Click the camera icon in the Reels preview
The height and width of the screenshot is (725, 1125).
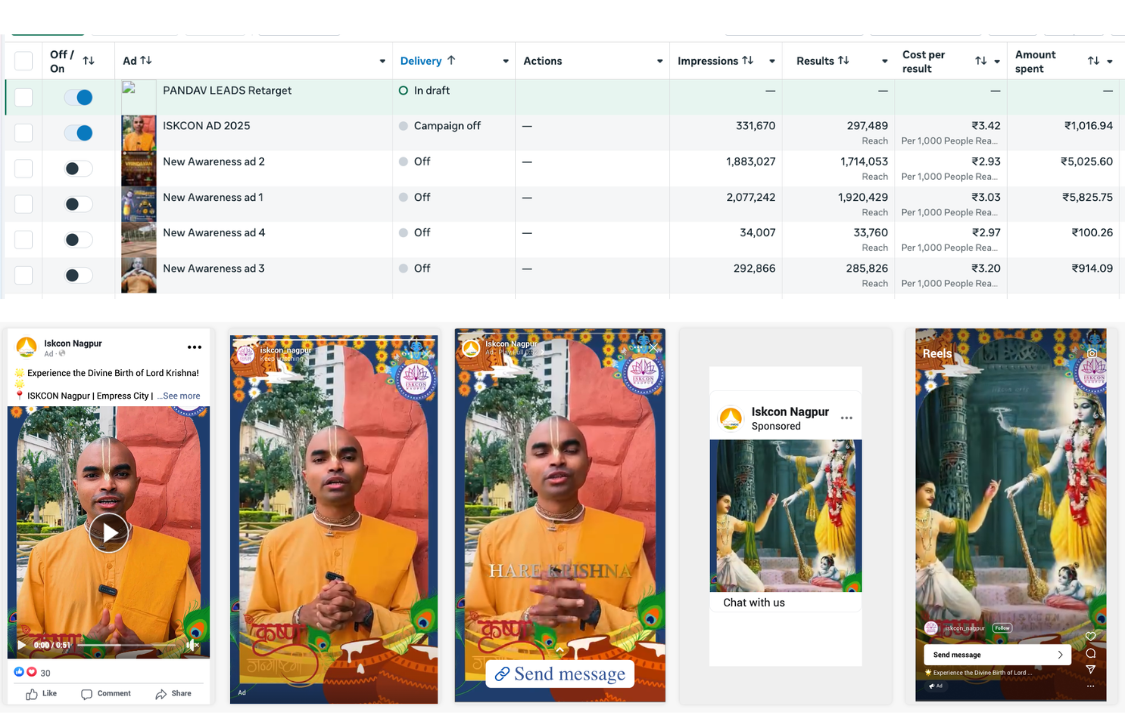pos(1092,353)
